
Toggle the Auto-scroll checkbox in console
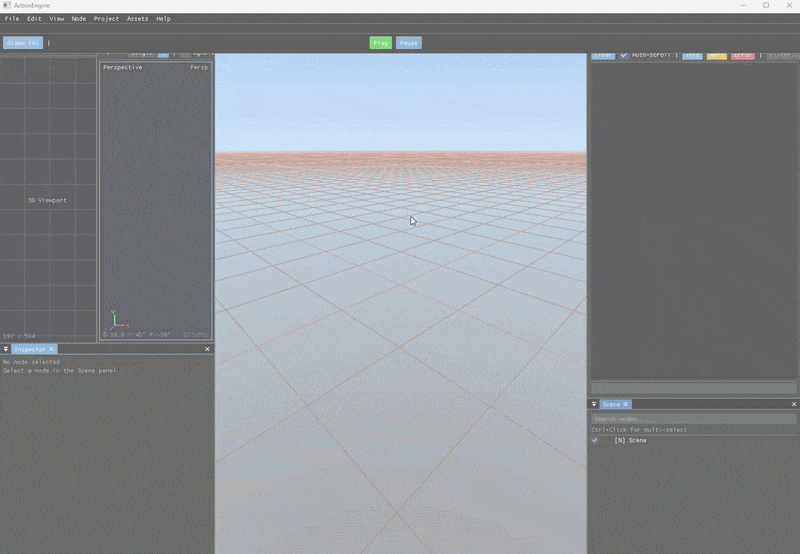(x=624, y=55)
